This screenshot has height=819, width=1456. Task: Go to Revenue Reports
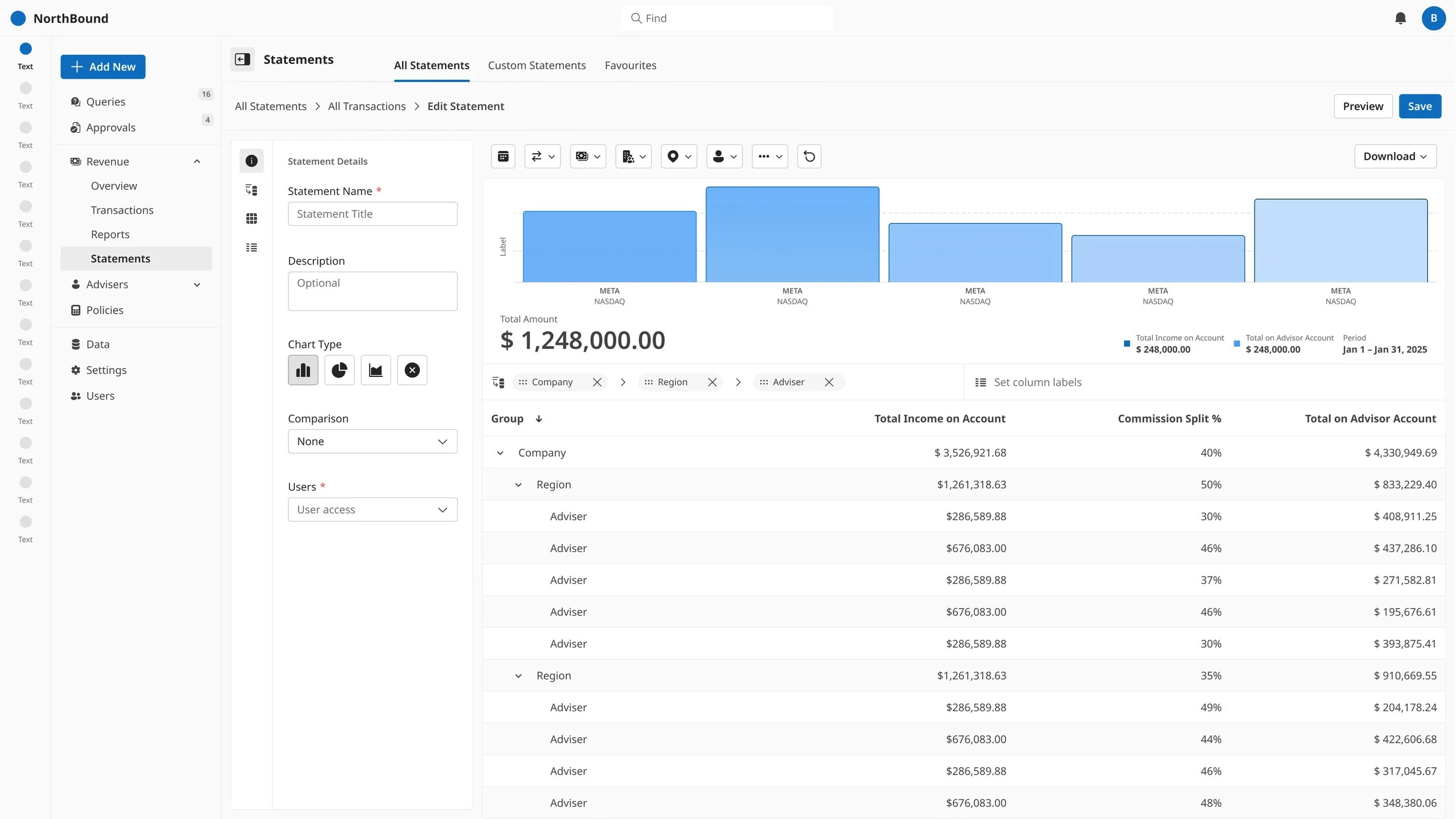click(x=110, y=234)
